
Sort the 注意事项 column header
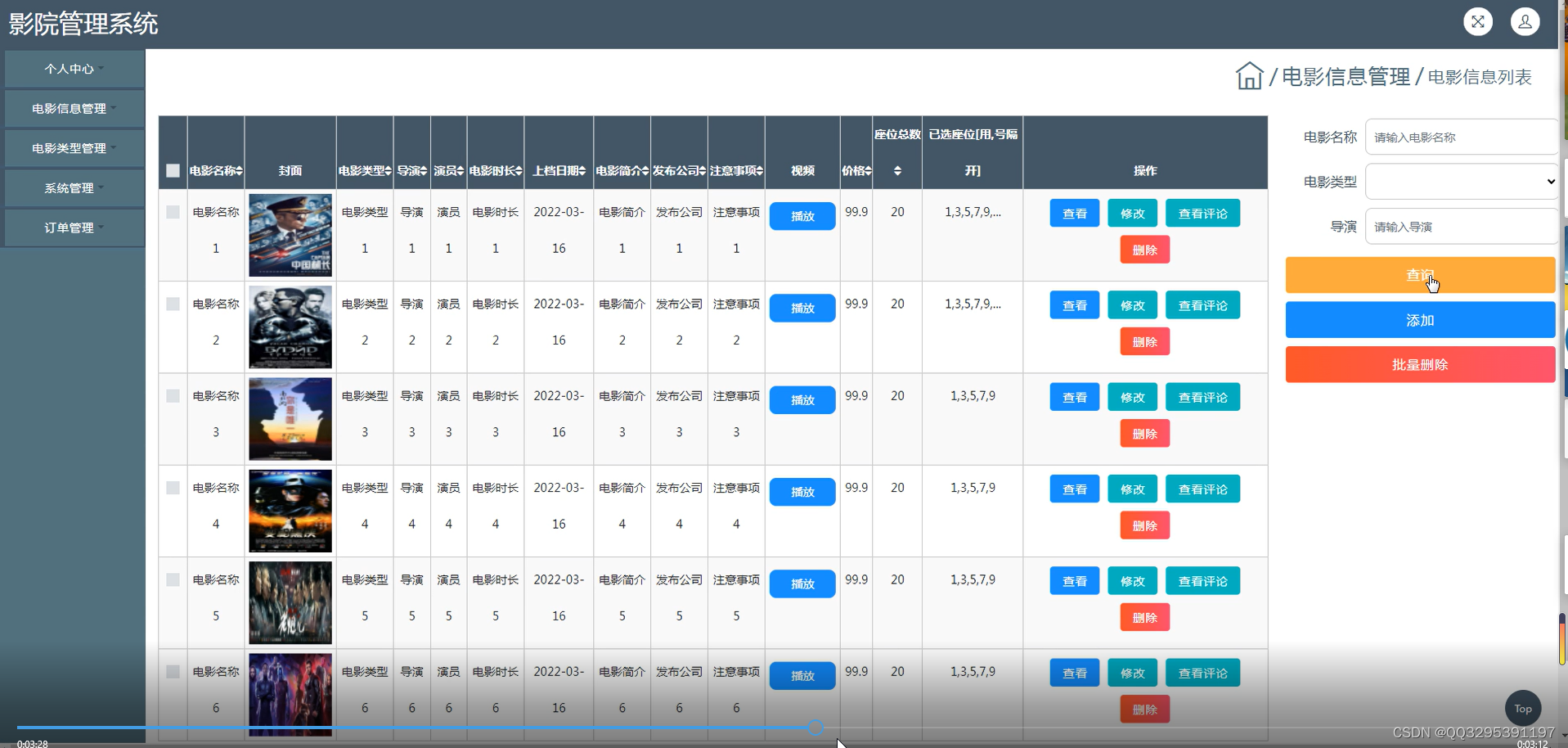[736, 171]
